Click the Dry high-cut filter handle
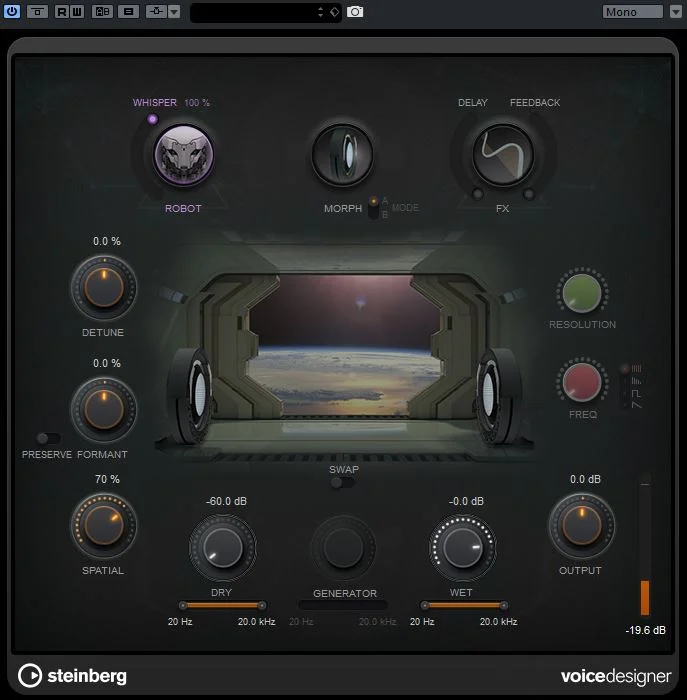This screenshot has height=700, width=687. (262, 606)
